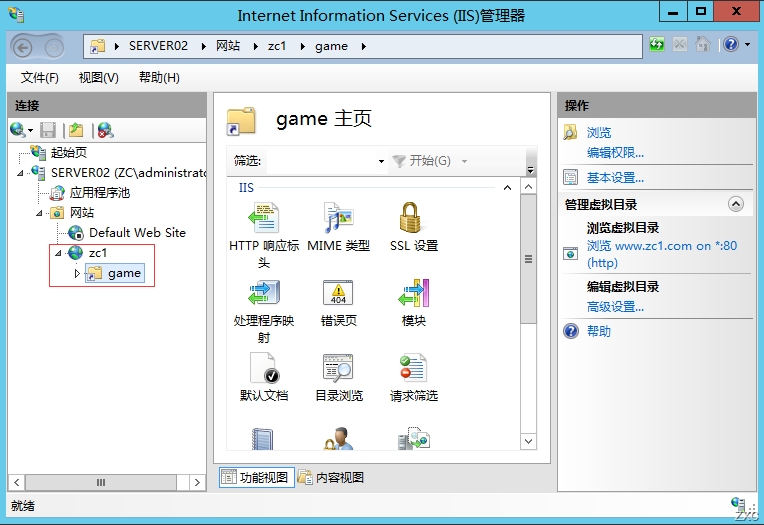
Task: Click the 浏览 www.zc1.com on *:80 link
Action: (x=662, y=254)
